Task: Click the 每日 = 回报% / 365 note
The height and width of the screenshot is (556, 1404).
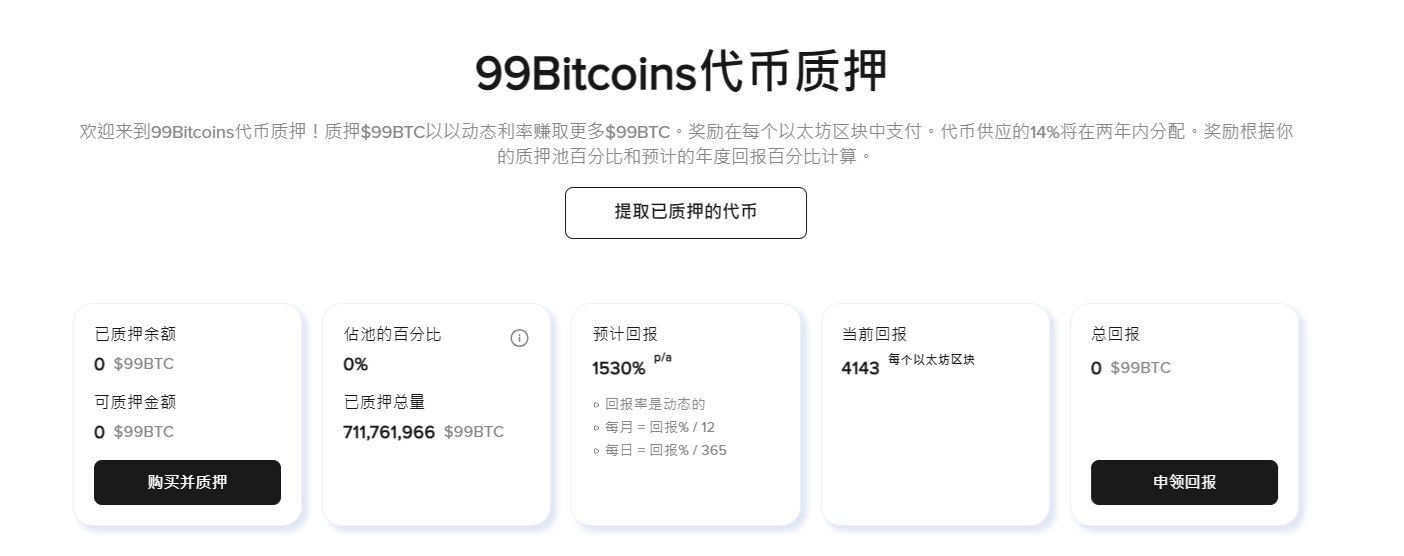Action: click(x=666, y=450)
